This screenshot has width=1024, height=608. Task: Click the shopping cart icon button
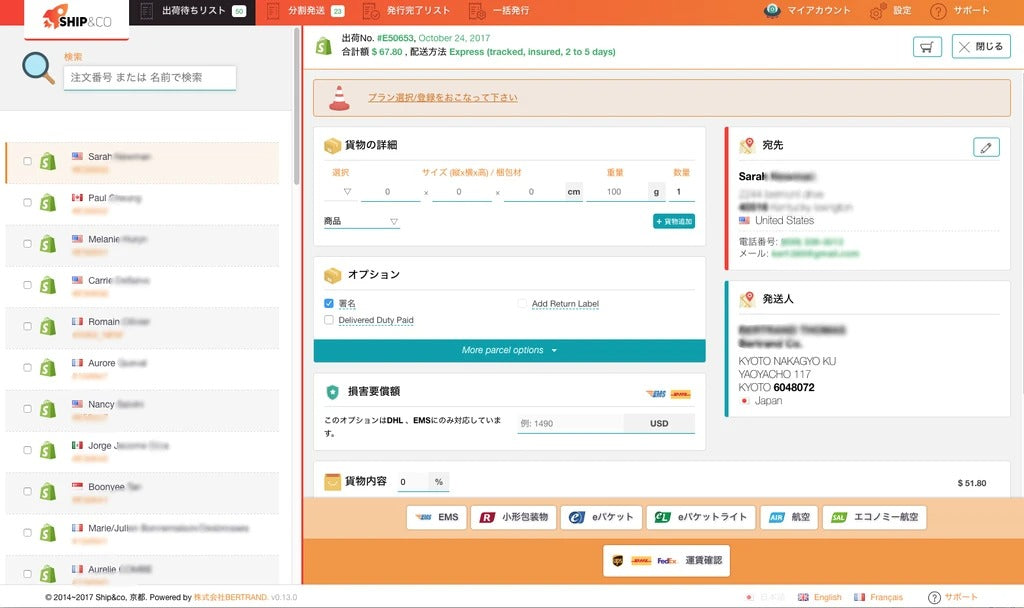[927, 46]
